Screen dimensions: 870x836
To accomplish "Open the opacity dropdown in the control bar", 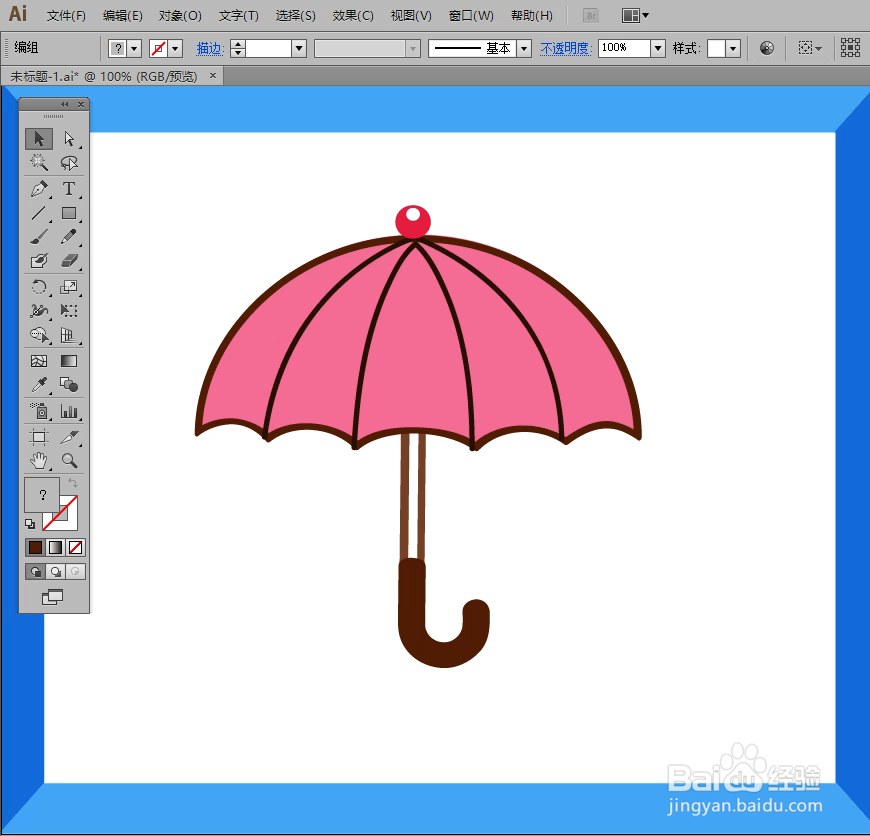I will tap(657, 47).
